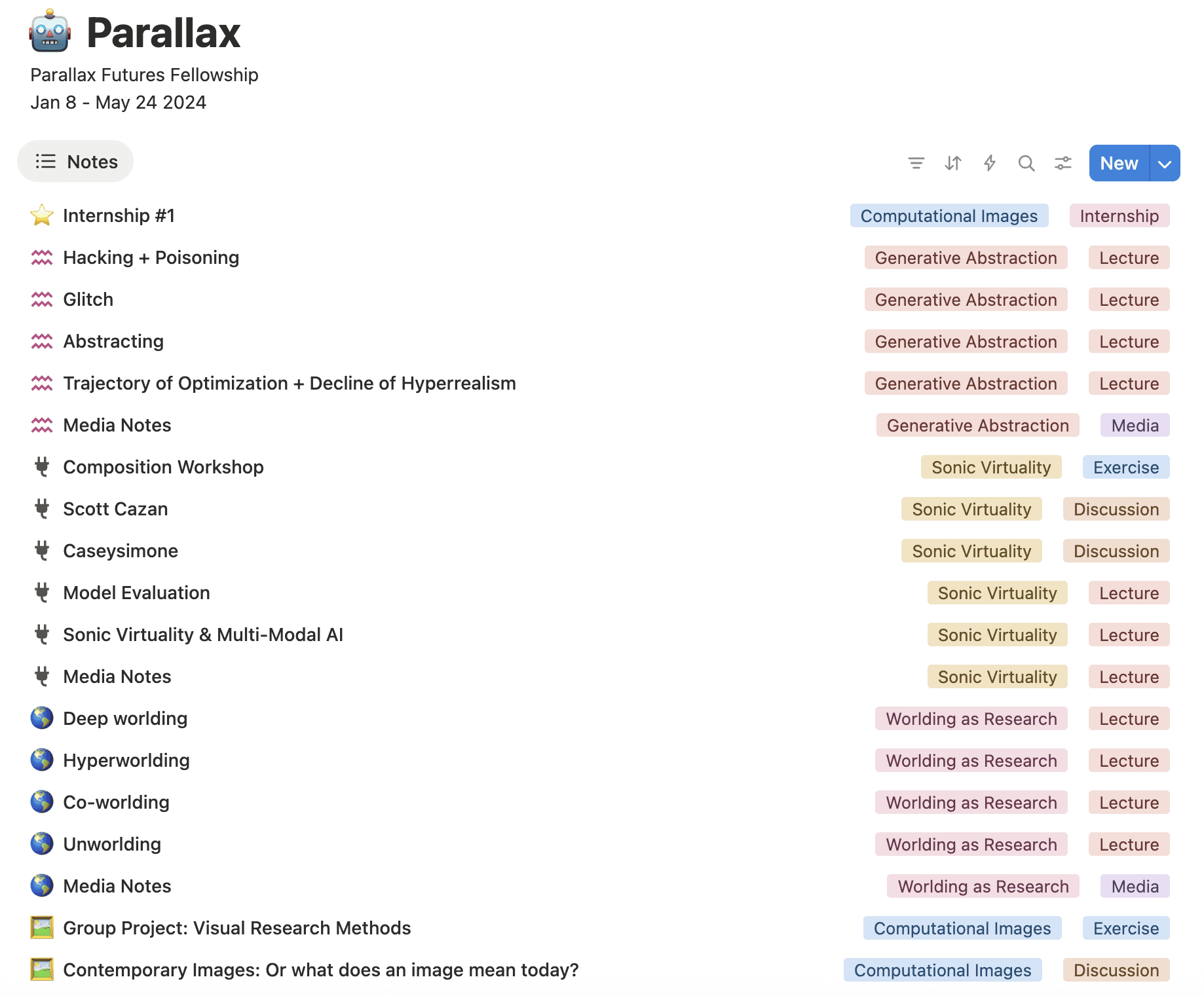1204x994 pixels.
Task: Click the Jan 8 - May 24 2024 text
Action: (x=118, y=102)
